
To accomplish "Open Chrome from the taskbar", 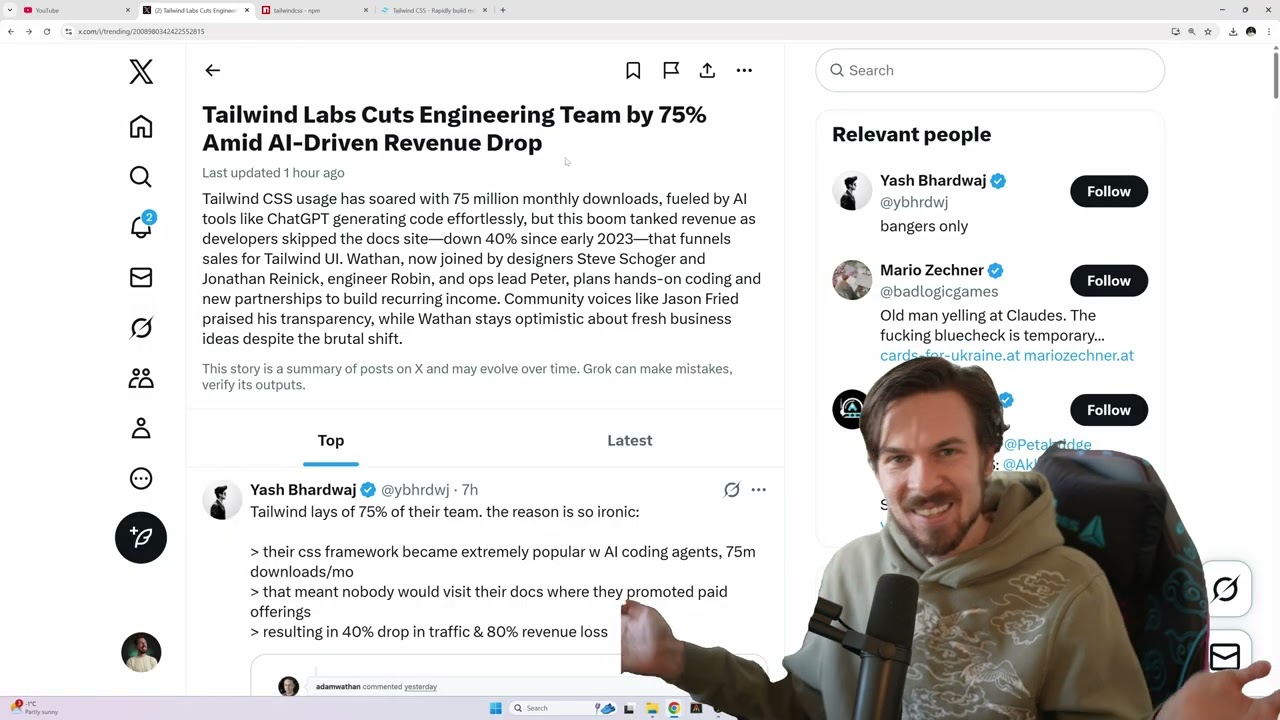I will [674, 708].
